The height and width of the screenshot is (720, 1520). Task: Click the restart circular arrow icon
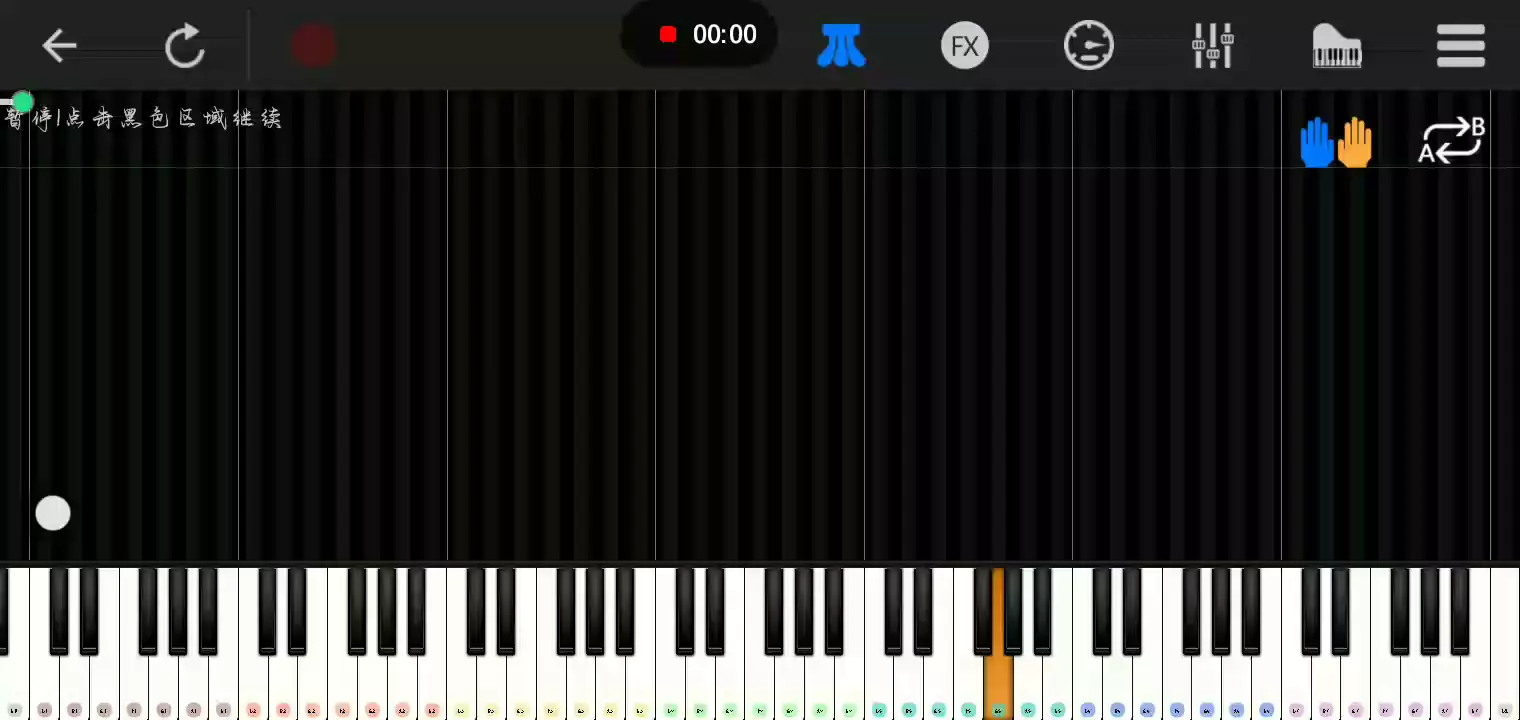tap(185, 46)
